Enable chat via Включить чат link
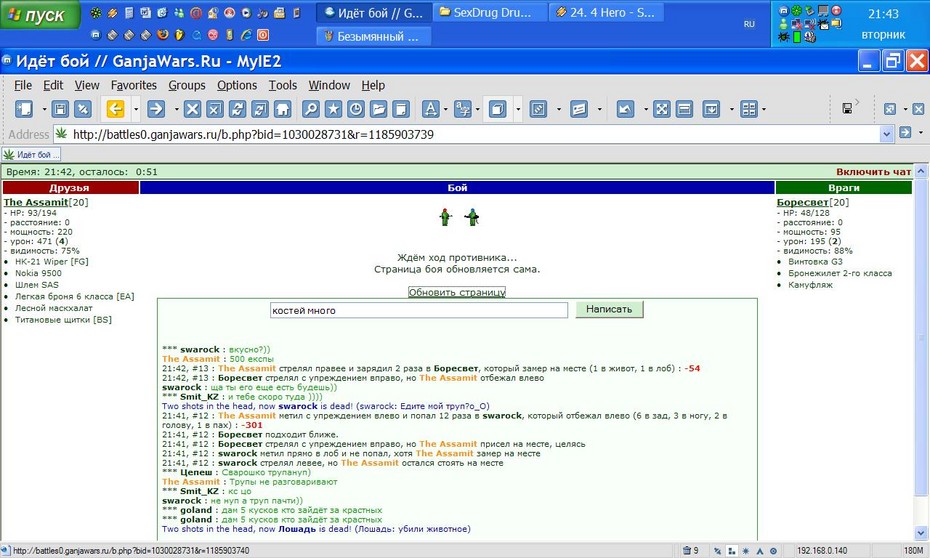The width and height of the screenshot is (930, 558). click(x=874, y=172)
